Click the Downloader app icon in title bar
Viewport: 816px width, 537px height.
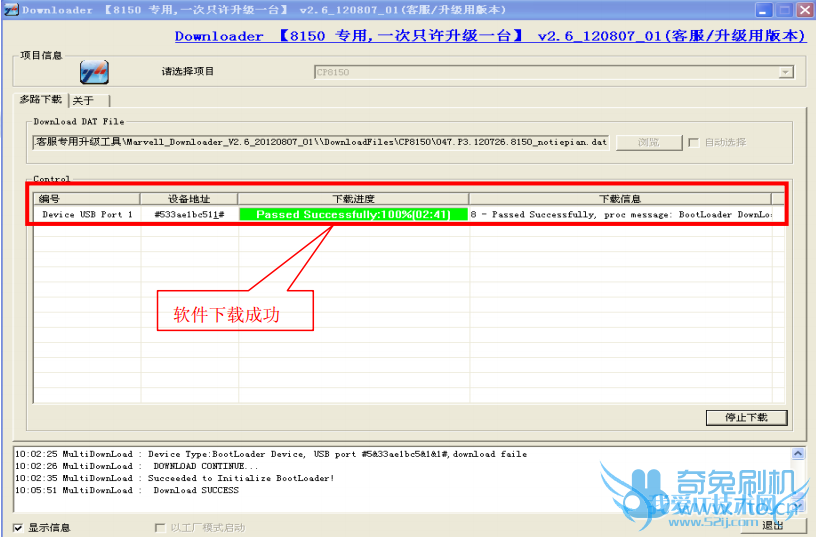click(x=11, y=9)
